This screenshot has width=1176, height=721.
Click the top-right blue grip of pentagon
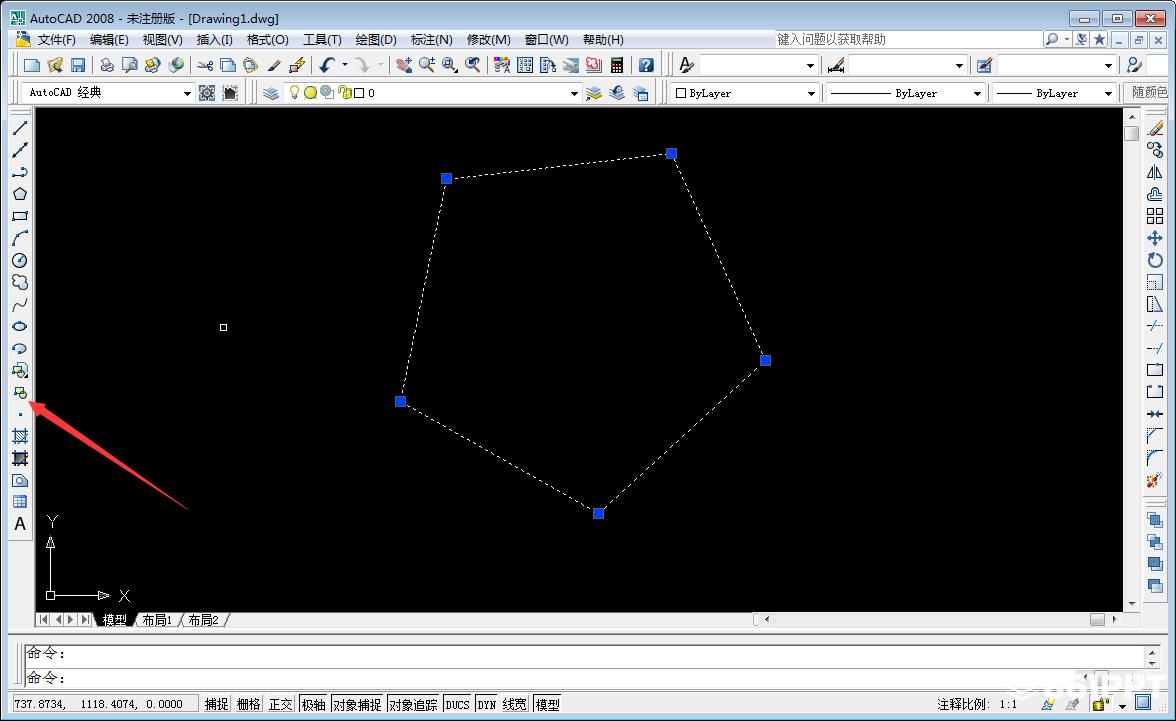coord(671,154)
